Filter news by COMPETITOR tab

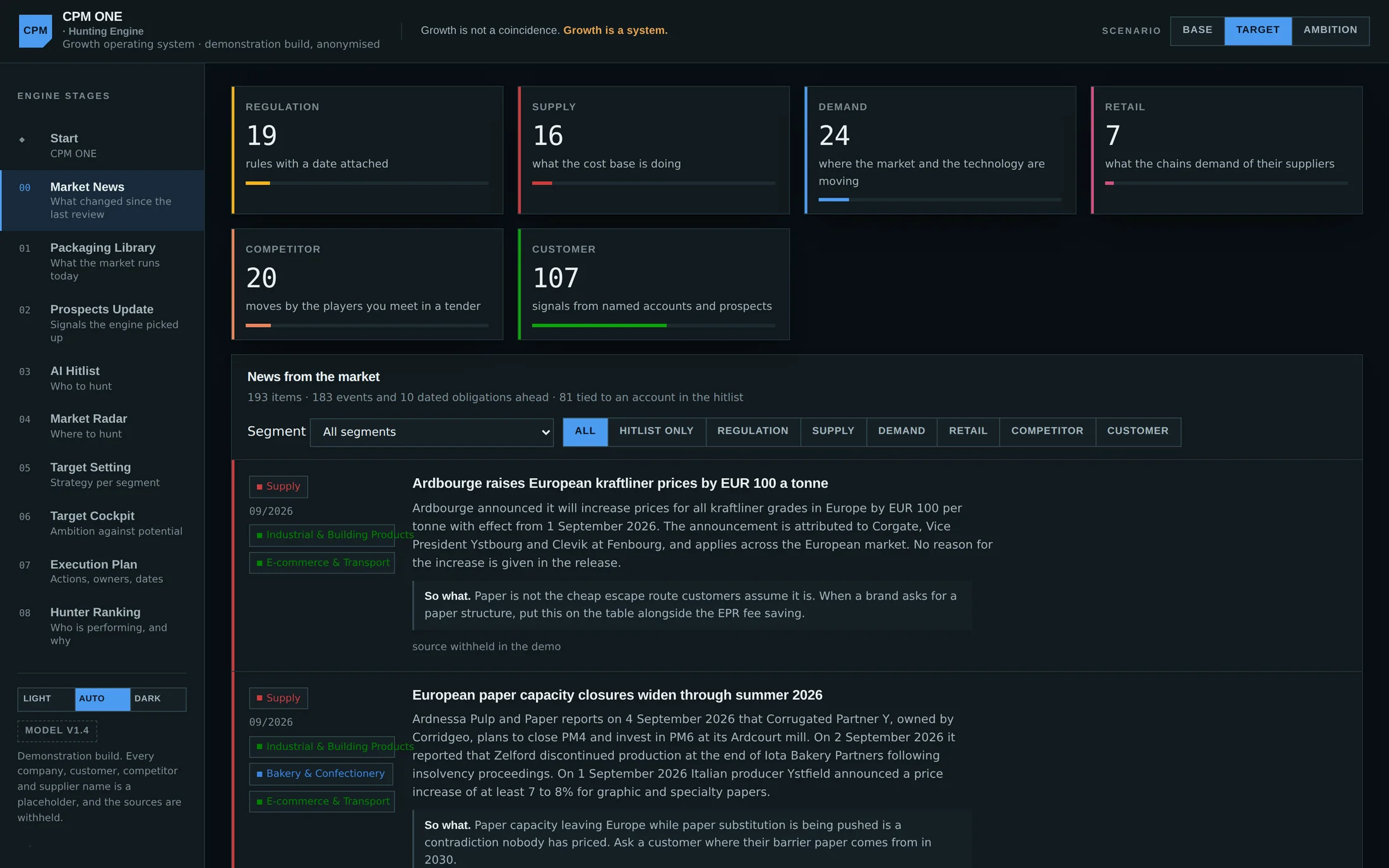tap(1047, 432)
